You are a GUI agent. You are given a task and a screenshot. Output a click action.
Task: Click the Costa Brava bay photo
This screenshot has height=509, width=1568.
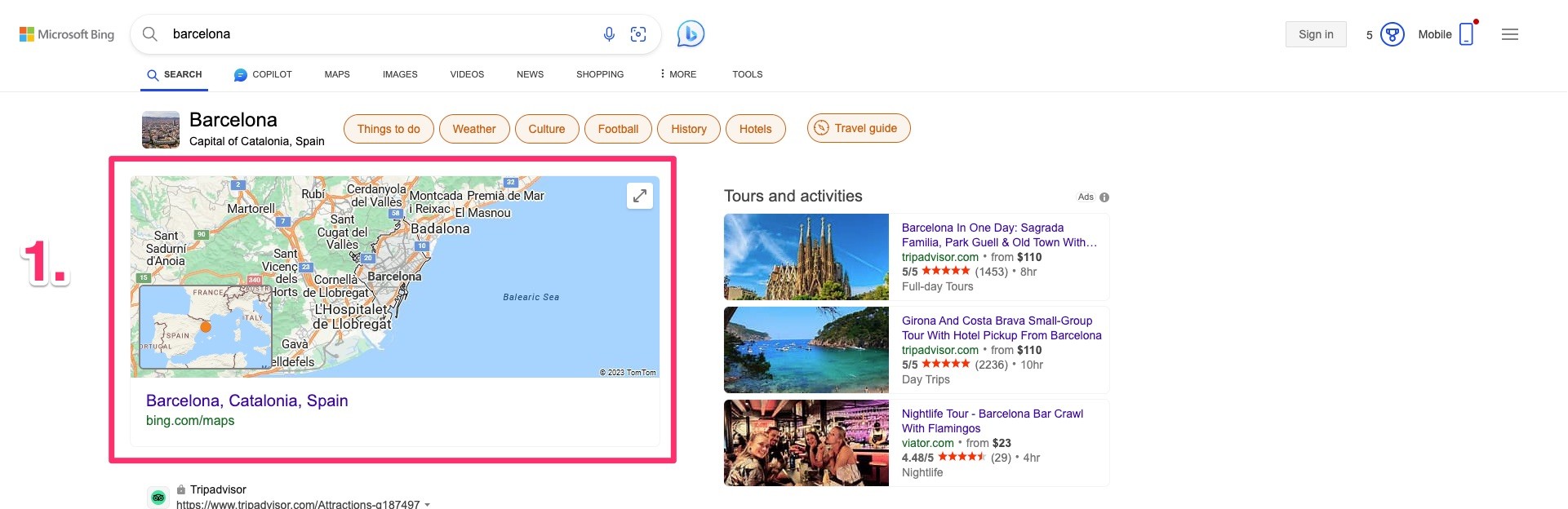click(806, 350)
